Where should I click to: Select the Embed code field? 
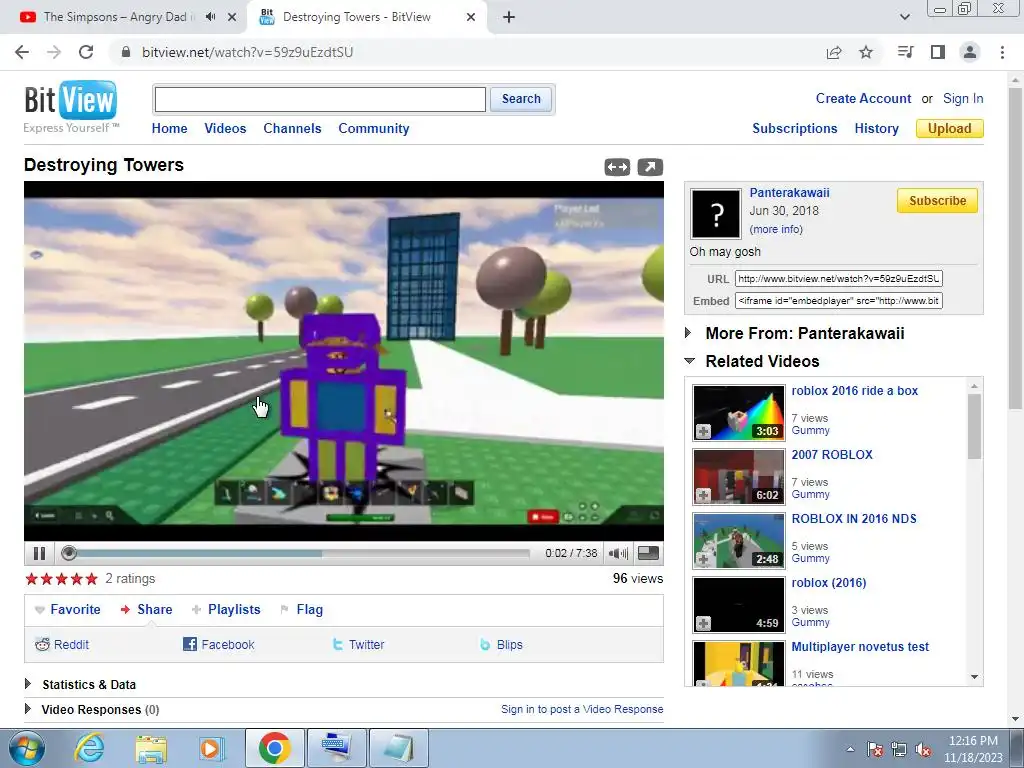[x=839, y=301]
